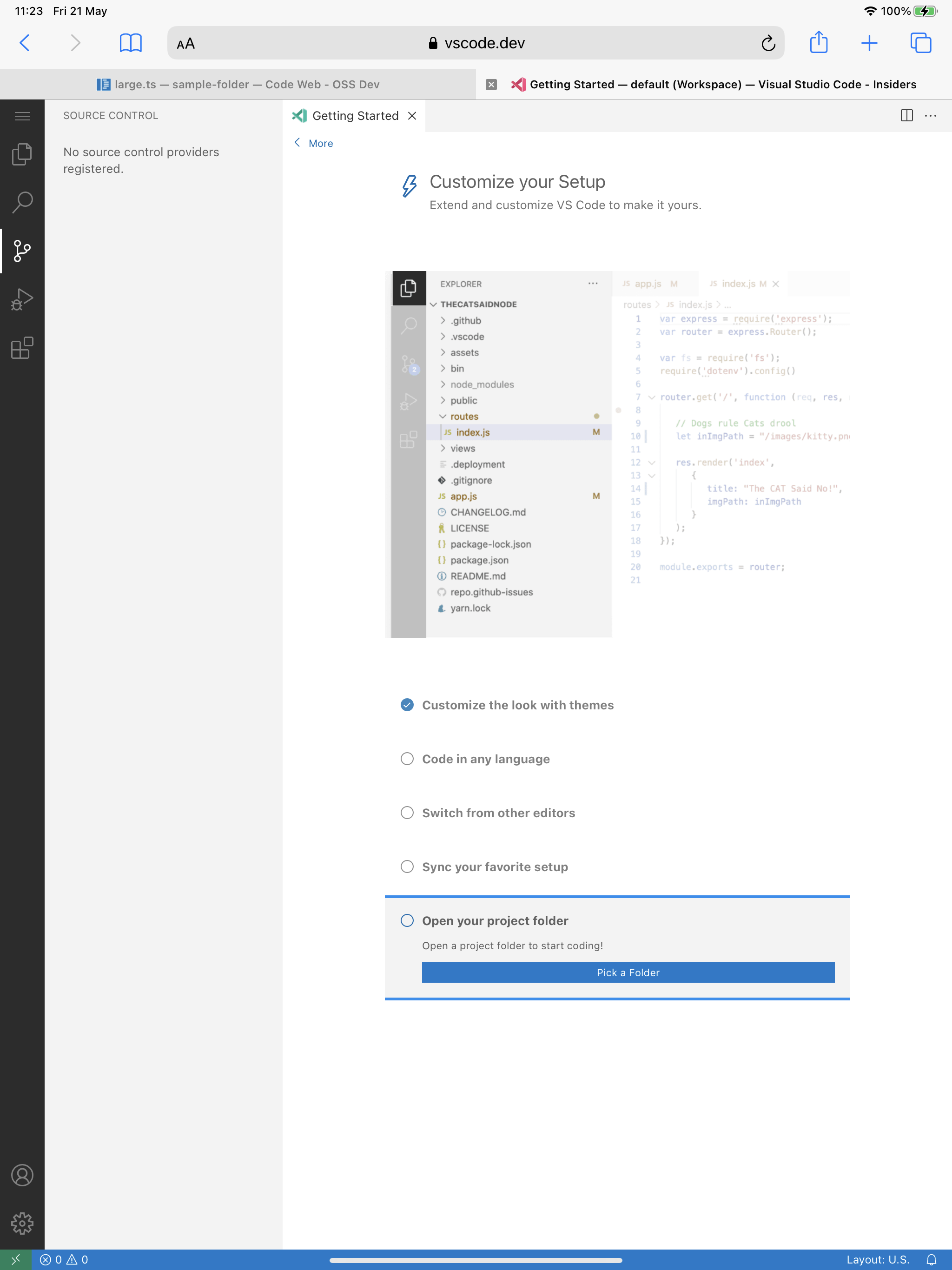Viewport: 952px width, 1270px height.
Task: Open a new Safari tab
Action: 869,42
